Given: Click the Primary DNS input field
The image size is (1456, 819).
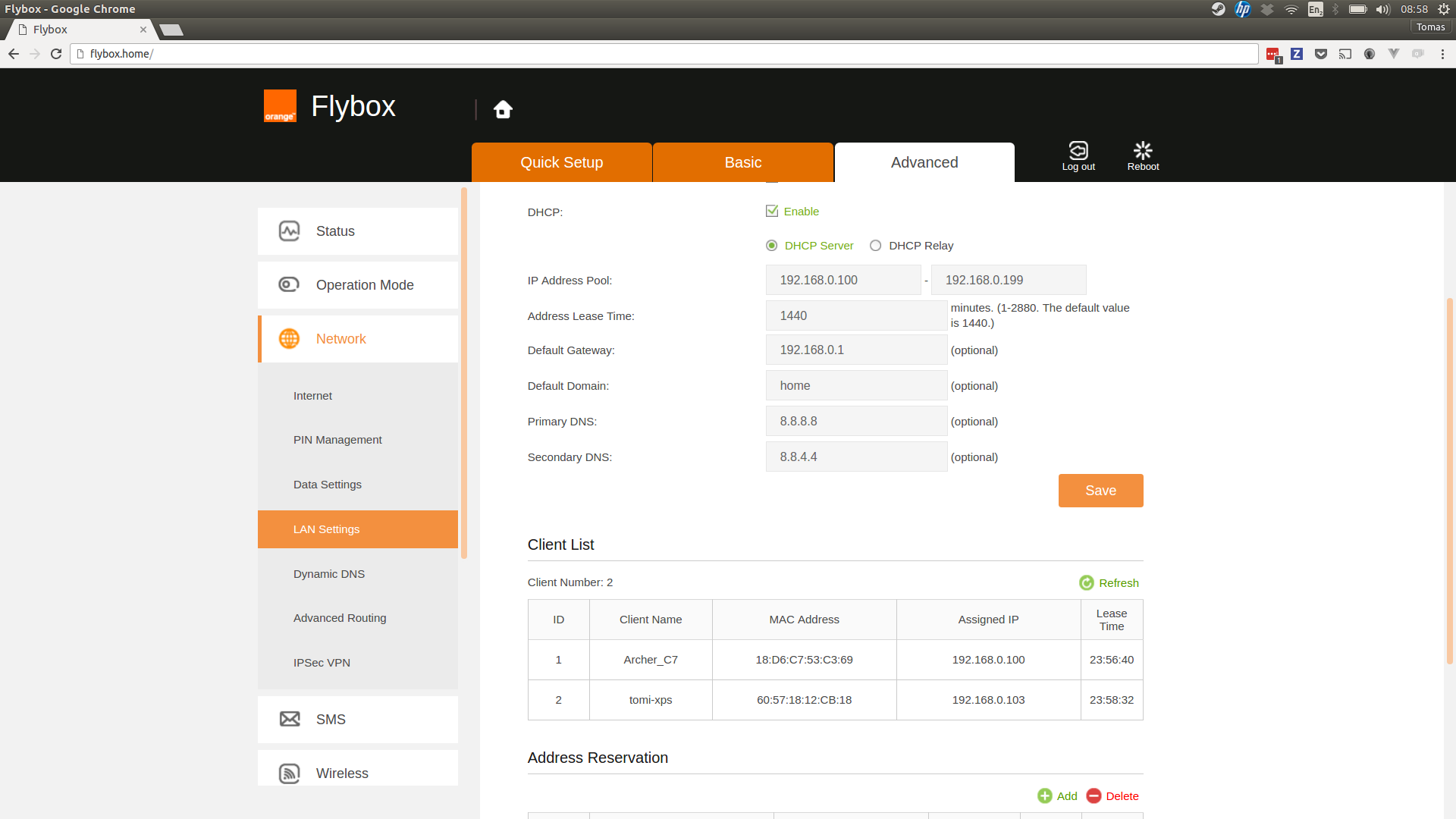Looking at the screenshot, I should click(x=855, y=421).
